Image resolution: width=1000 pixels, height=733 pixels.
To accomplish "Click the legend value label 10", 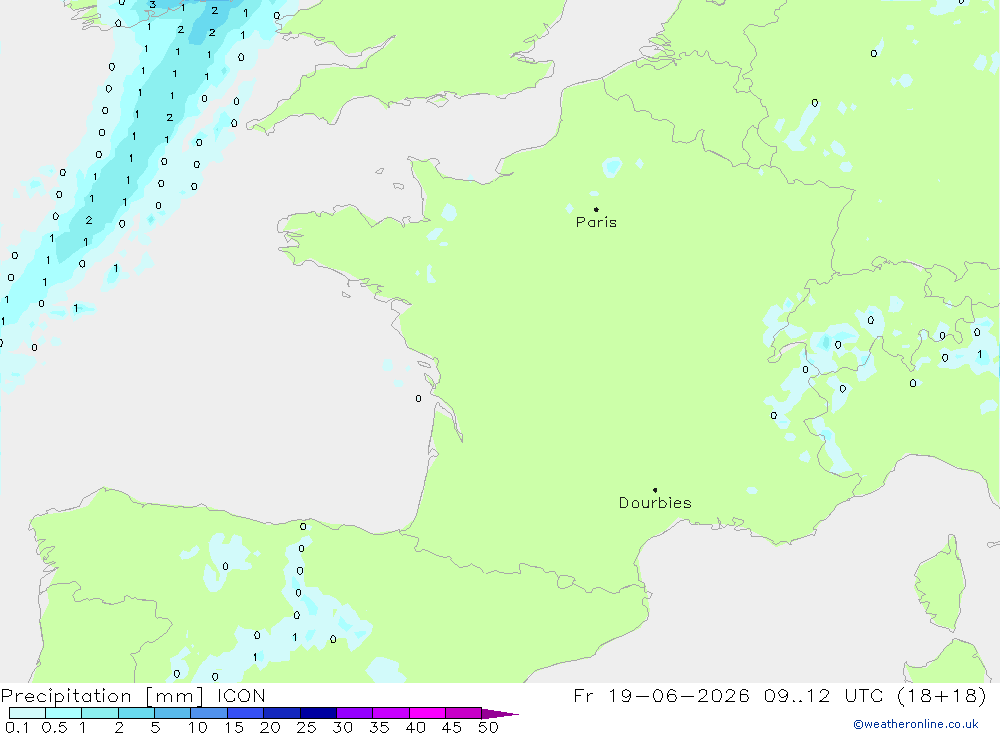I will (198, 727).
